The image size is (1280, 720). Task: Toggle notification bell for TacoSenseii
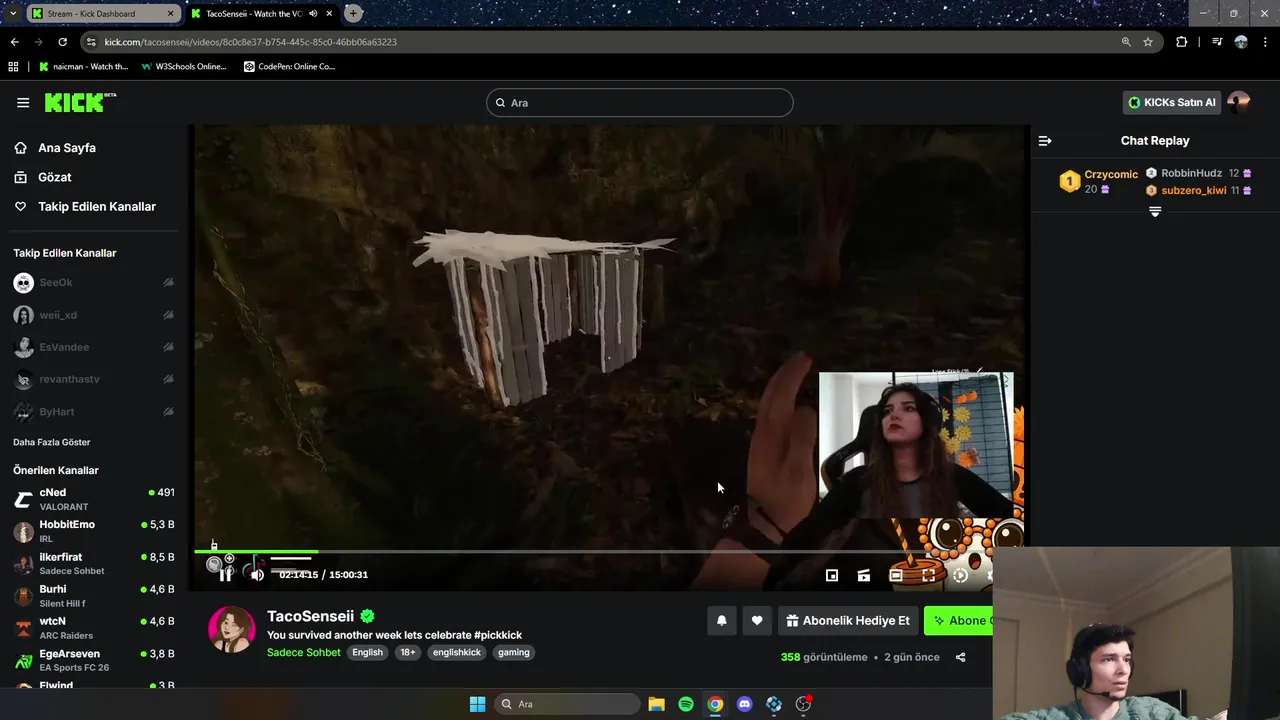[721, 620]
